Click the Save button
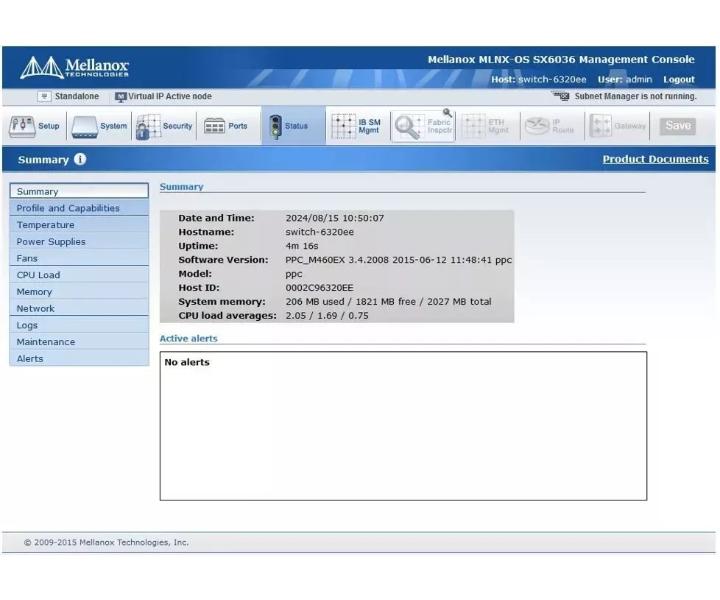The width and height of the screenshot is (720, 600). [678, 126]
